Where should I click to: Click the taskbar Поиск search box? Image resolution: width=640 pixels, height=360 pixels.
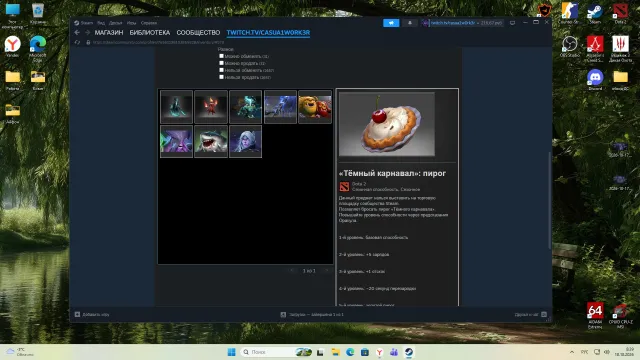coord(277,352)
